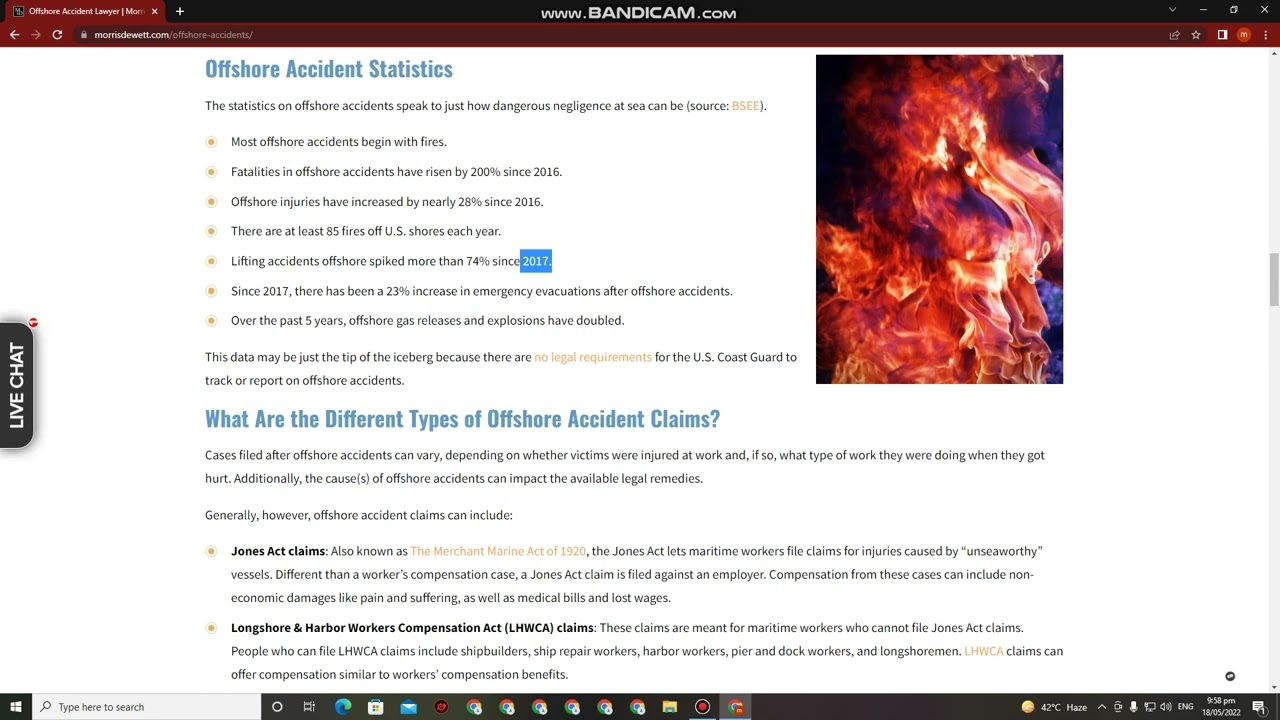Click the 'Longshore & Harbor Workers' bold text
The width and height of the screenshot is (1280, 720).
point(413,628)
